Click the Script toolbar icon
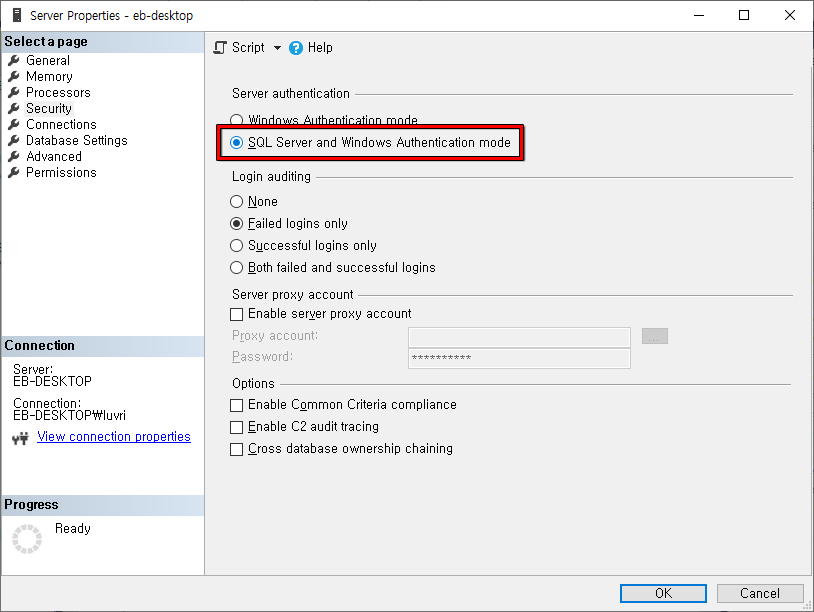The width and height of the screenshot is (814, 612). (220, 48)
